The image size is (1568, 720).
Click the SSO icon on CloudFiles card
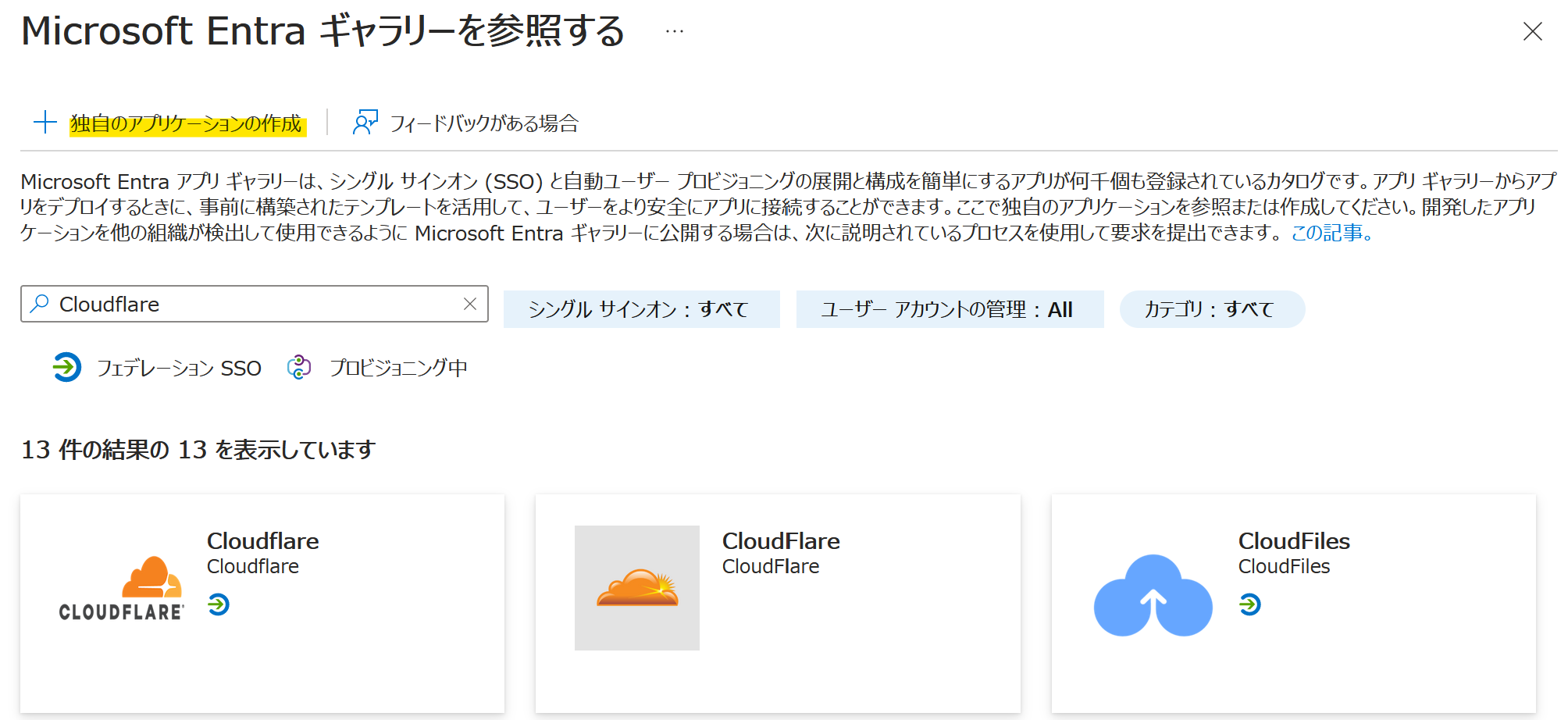click(x=1250, y=604)
